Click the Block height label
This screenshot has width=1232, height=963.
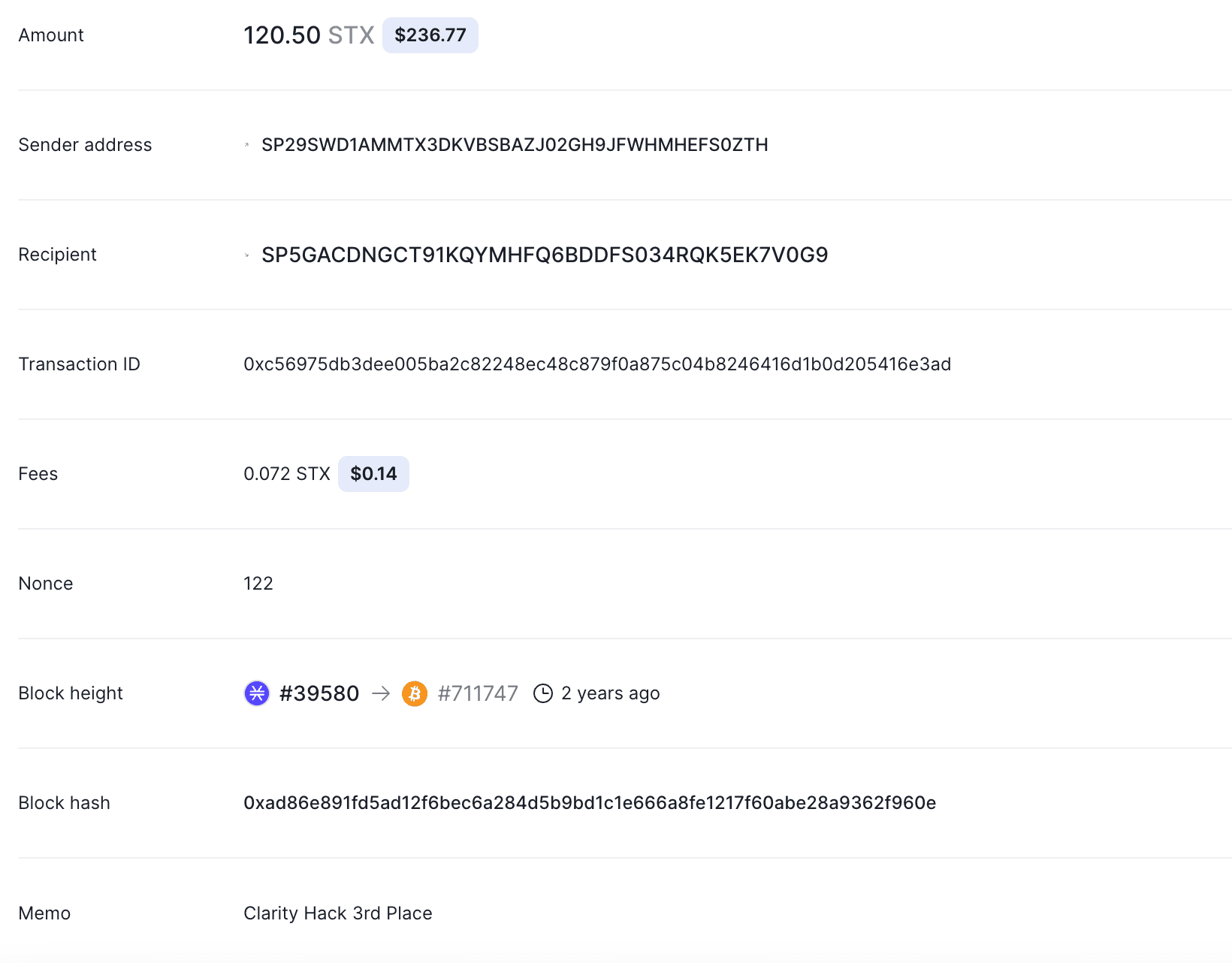[71, 693]
